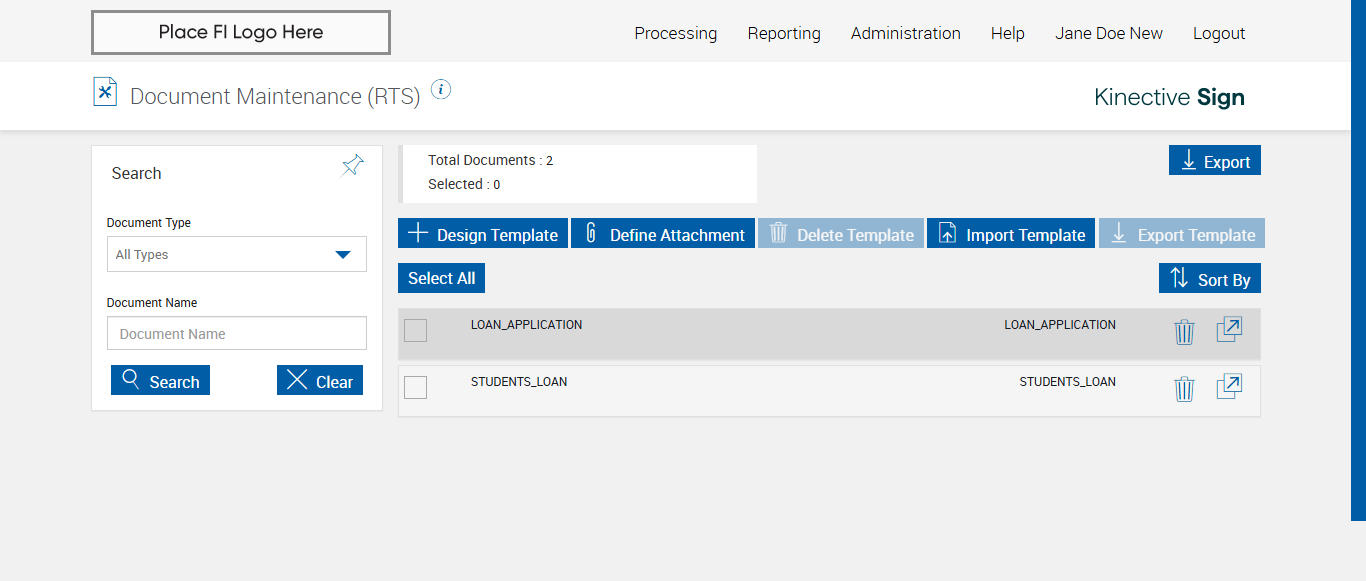Check the LOAN_APPLICATION row checkbox
The height and width of the screenshot is (581, 1366).
[x=416, y=330]
